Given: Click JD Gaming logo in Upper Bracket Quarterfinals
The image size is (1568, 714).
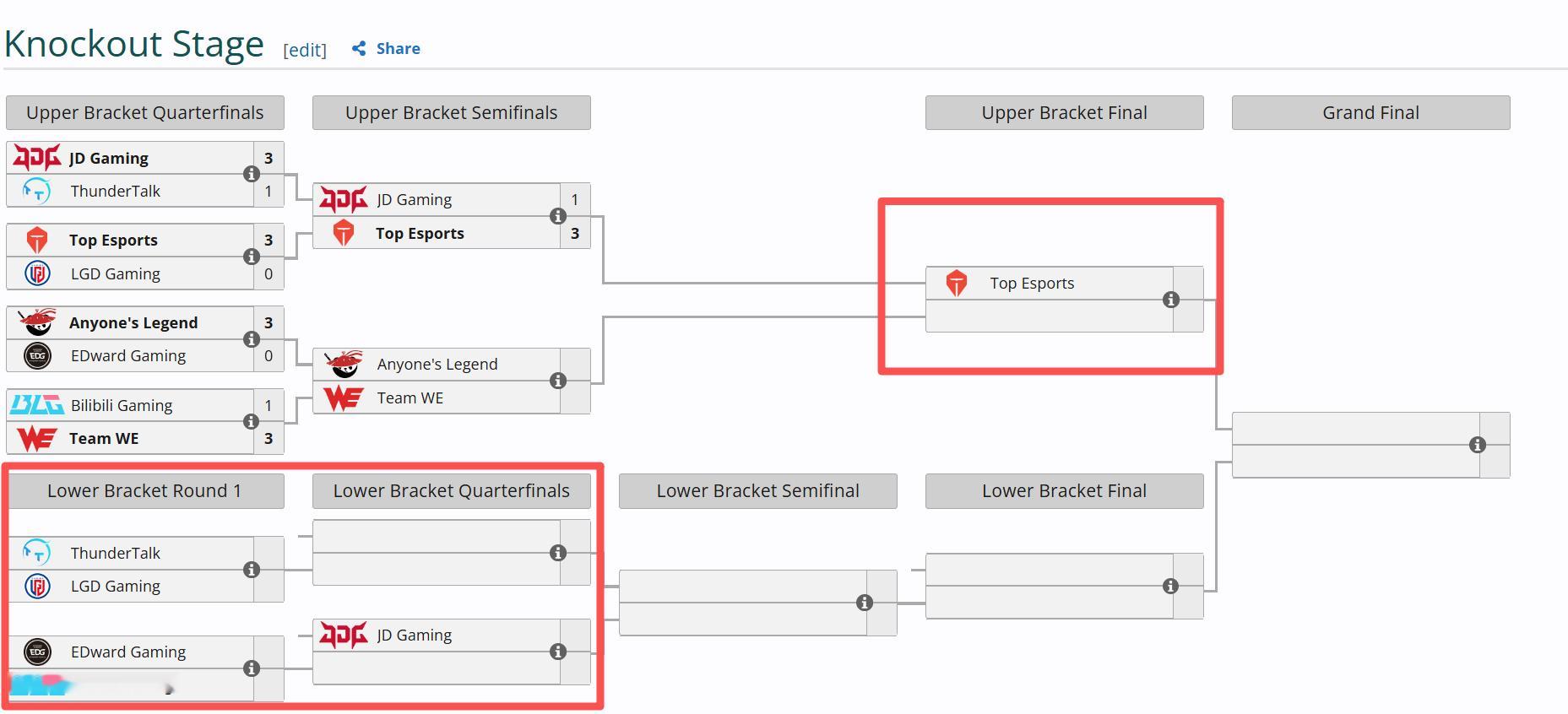Looking at the screenshot, I should pos(37,158).
